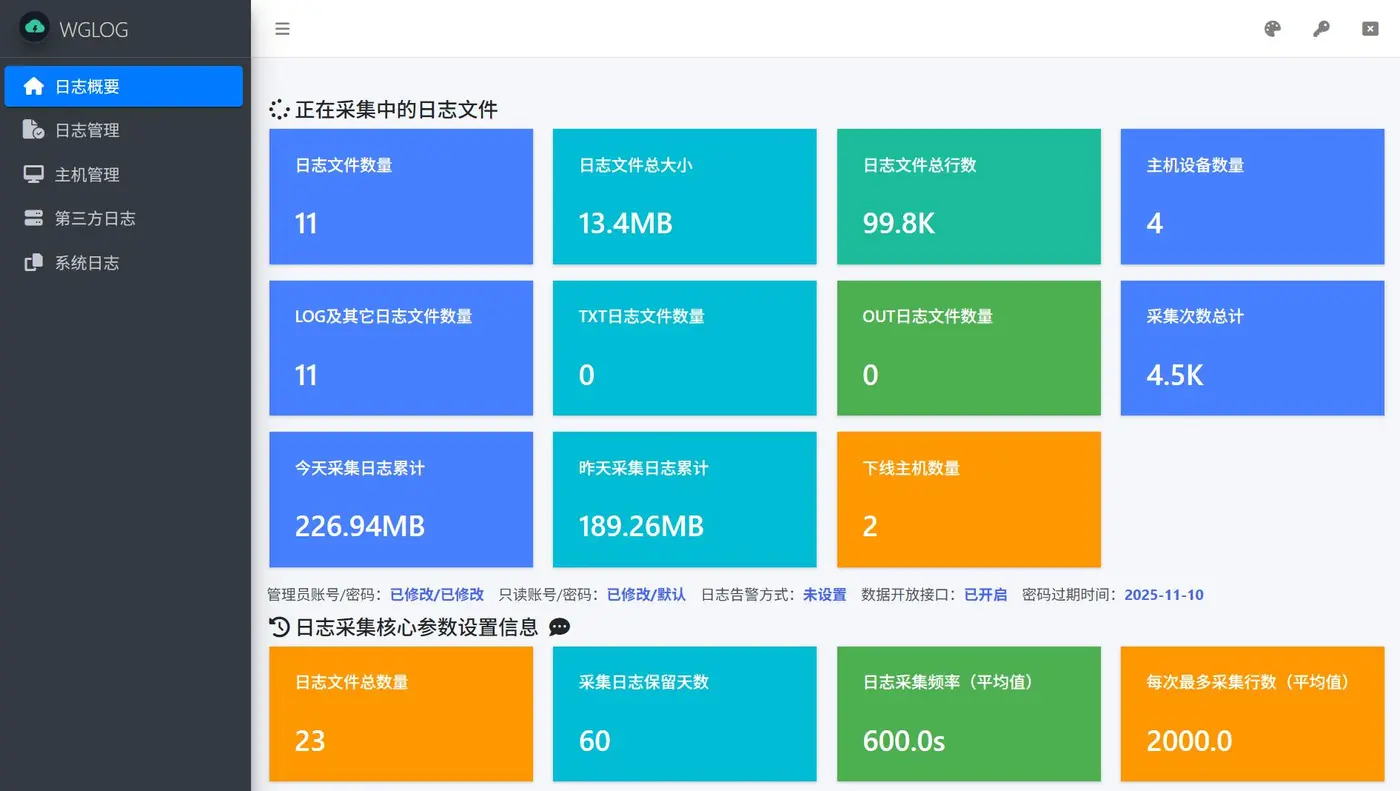Select 第三方日志 in the sidebar

click(32, 218)
